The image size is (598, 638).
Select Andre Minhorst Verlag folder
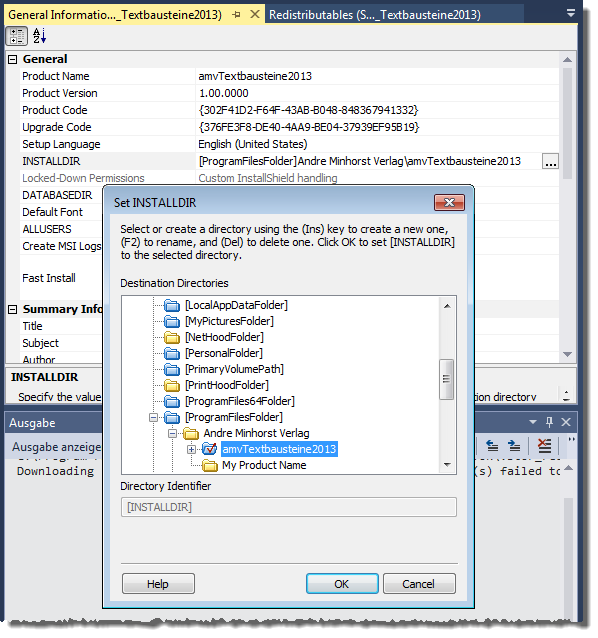(x=256, y=433)
